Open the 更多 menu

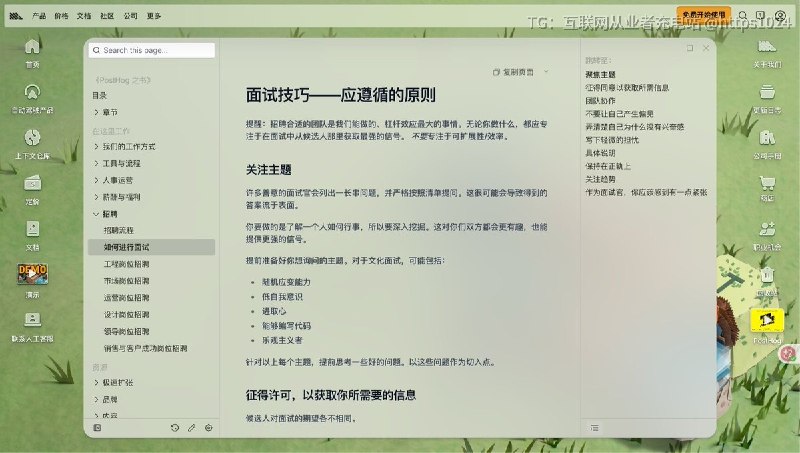(x=154, y=16)
